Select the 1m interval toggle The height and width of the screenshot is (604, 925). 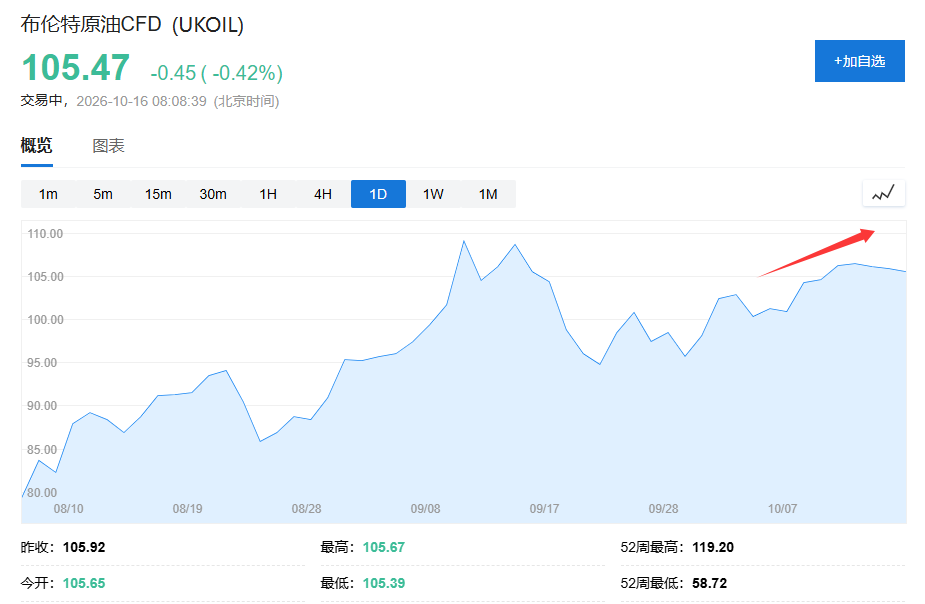pos(48,194)
